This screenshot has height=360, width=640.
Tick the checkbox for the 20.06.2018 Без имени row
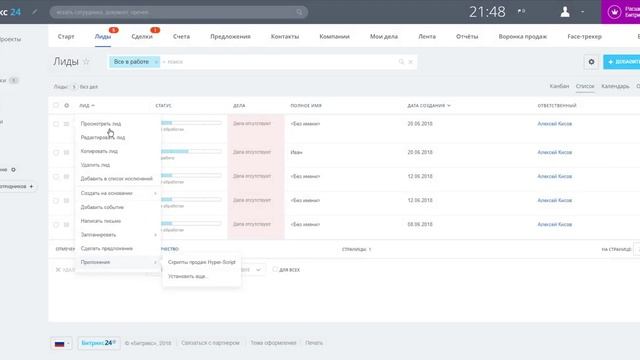56,124
